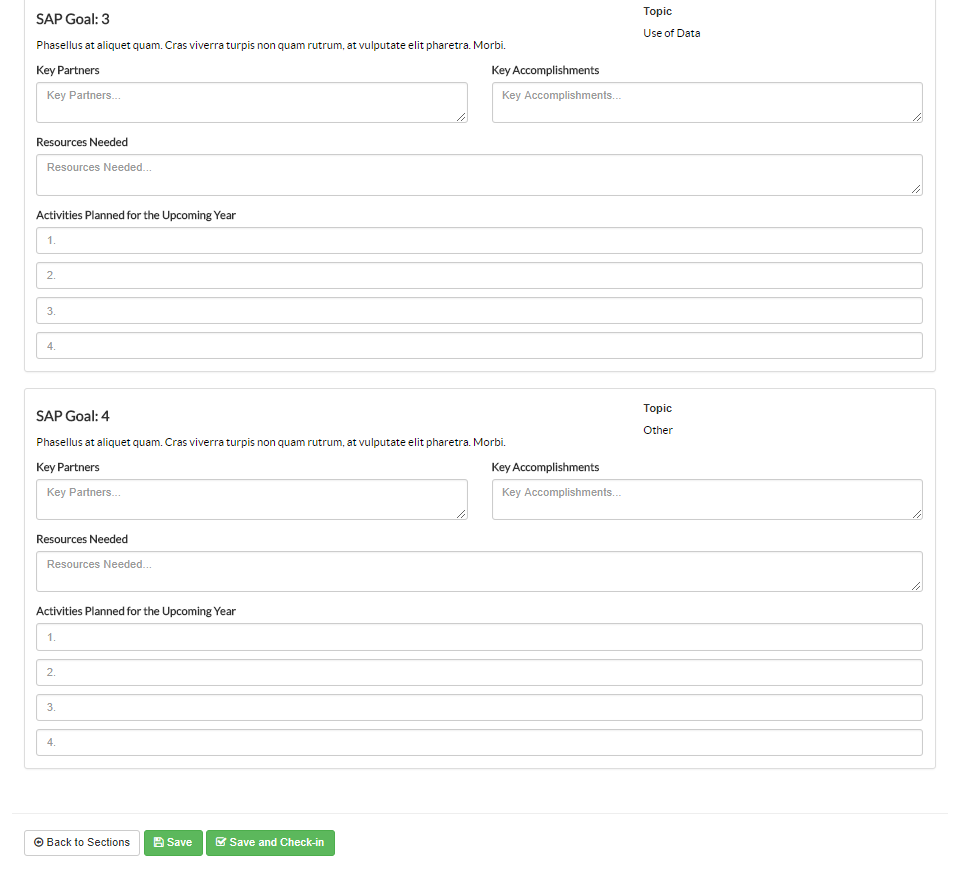Click resize grip on Goal 4 Key Accomplishments box
The image size is (958, 885).
[916, 513]
